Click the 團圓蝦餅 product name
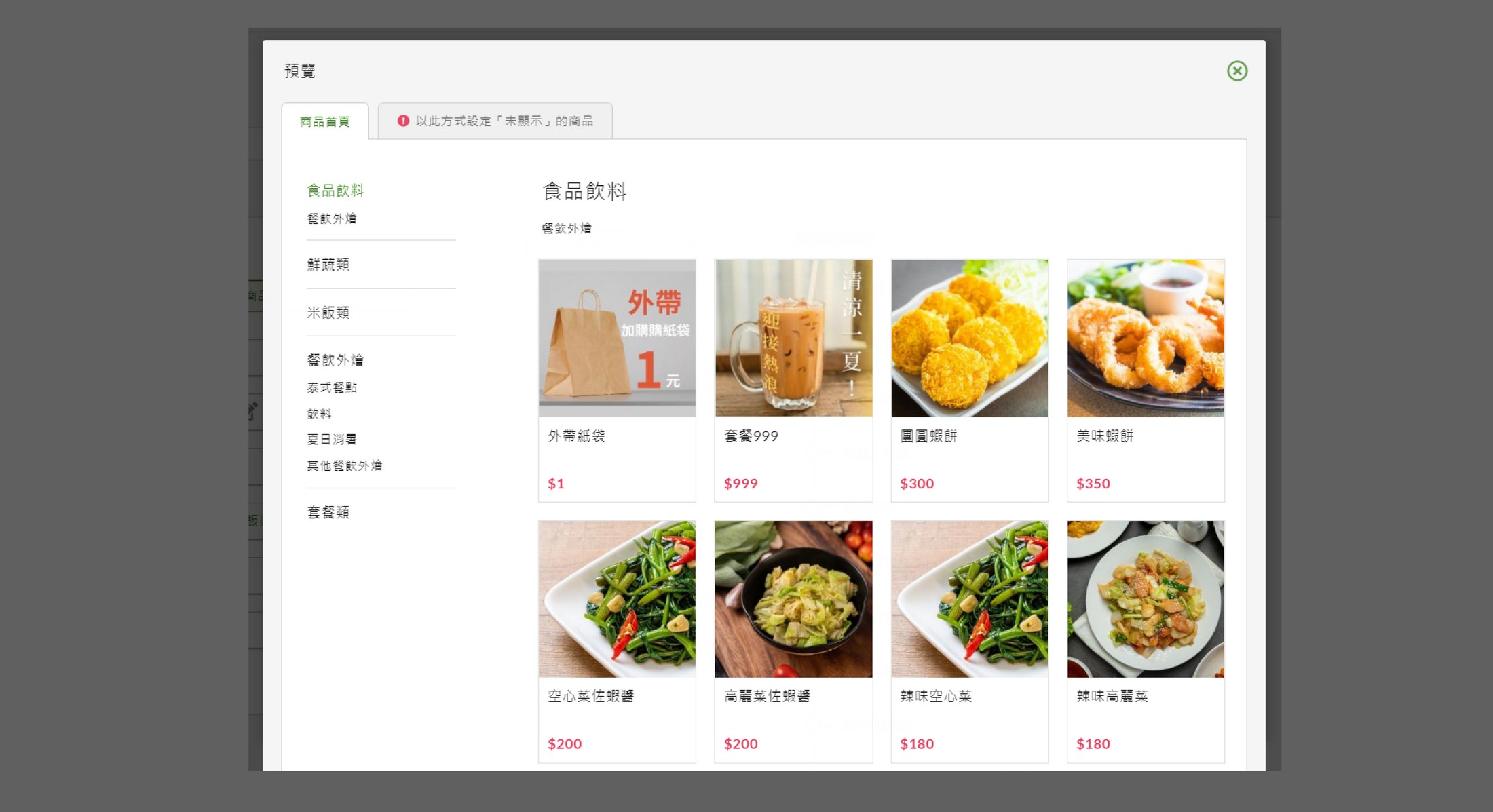This screenshot has width=1493, height=812. point(929,436)
